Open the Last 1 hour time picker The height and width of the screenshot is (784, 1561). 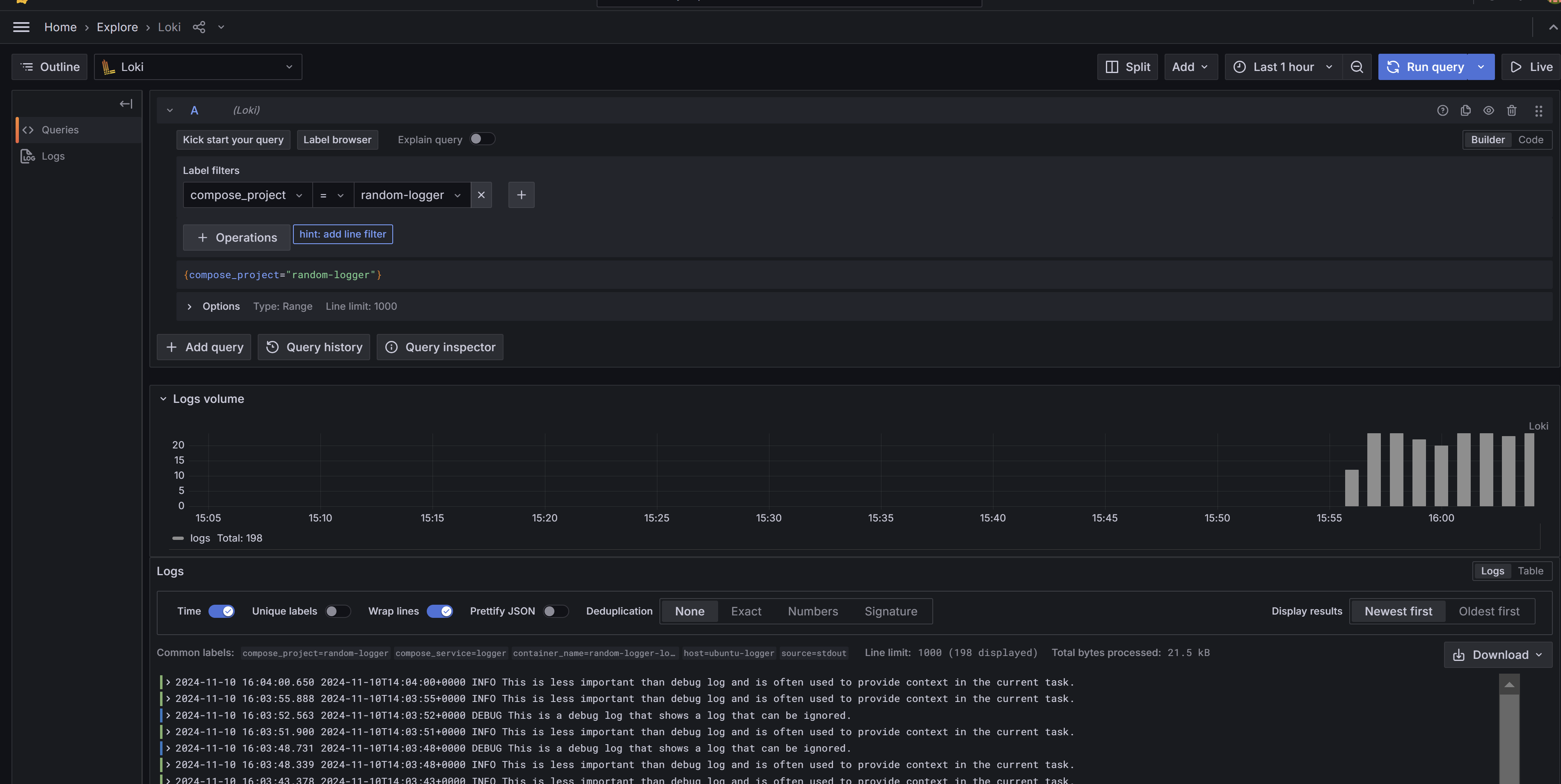pos(1284,66)
